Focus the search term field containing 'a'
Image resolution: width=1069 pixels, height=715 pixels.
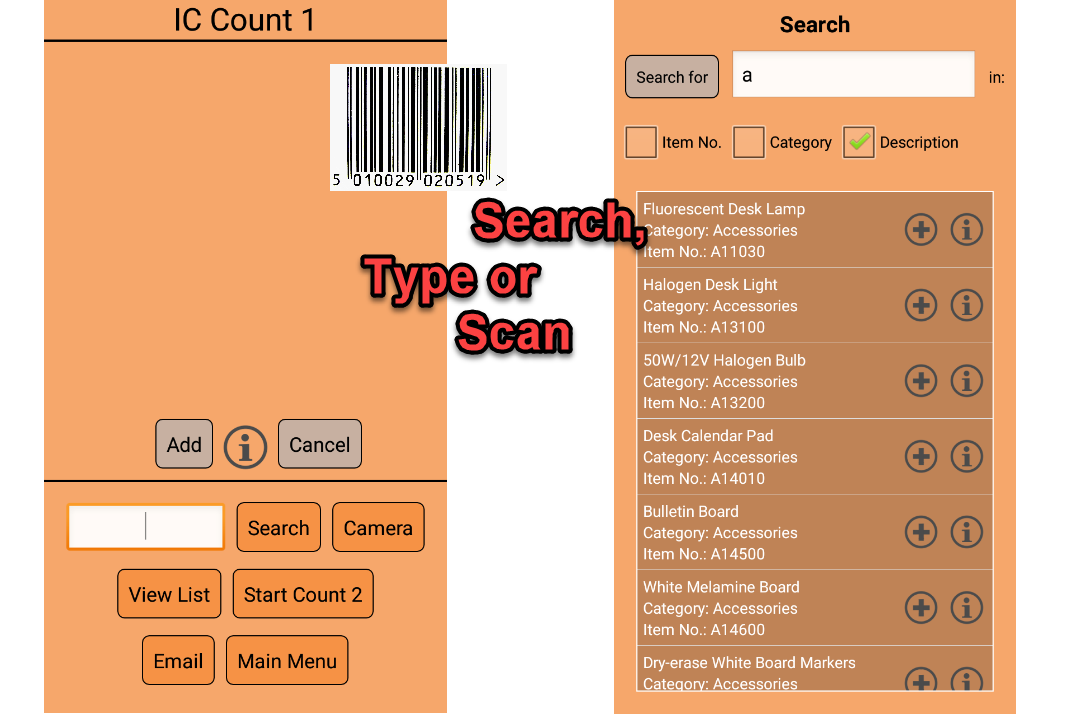[853, 76]
